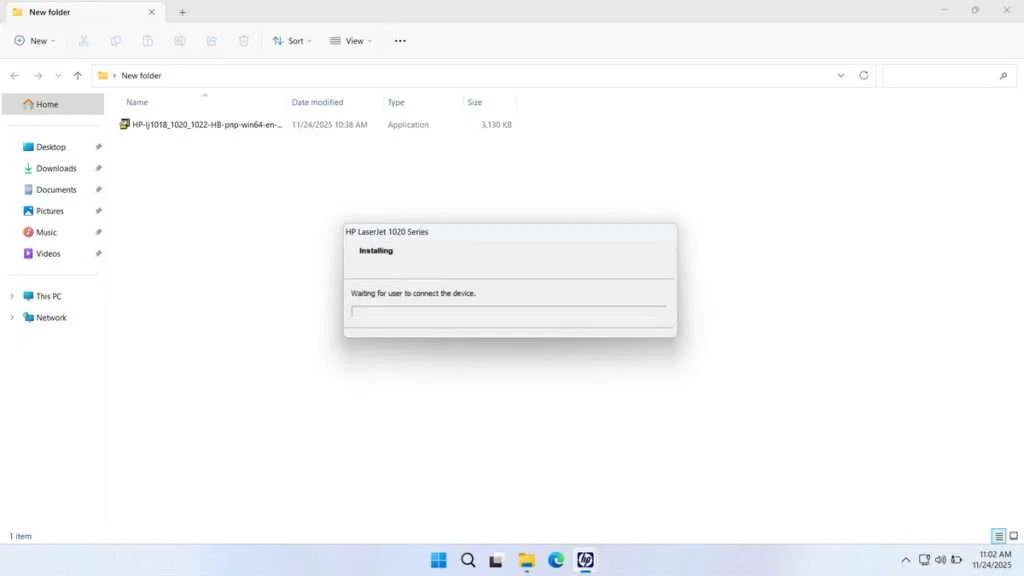Open the Sort dropdown

pos(292,40)
